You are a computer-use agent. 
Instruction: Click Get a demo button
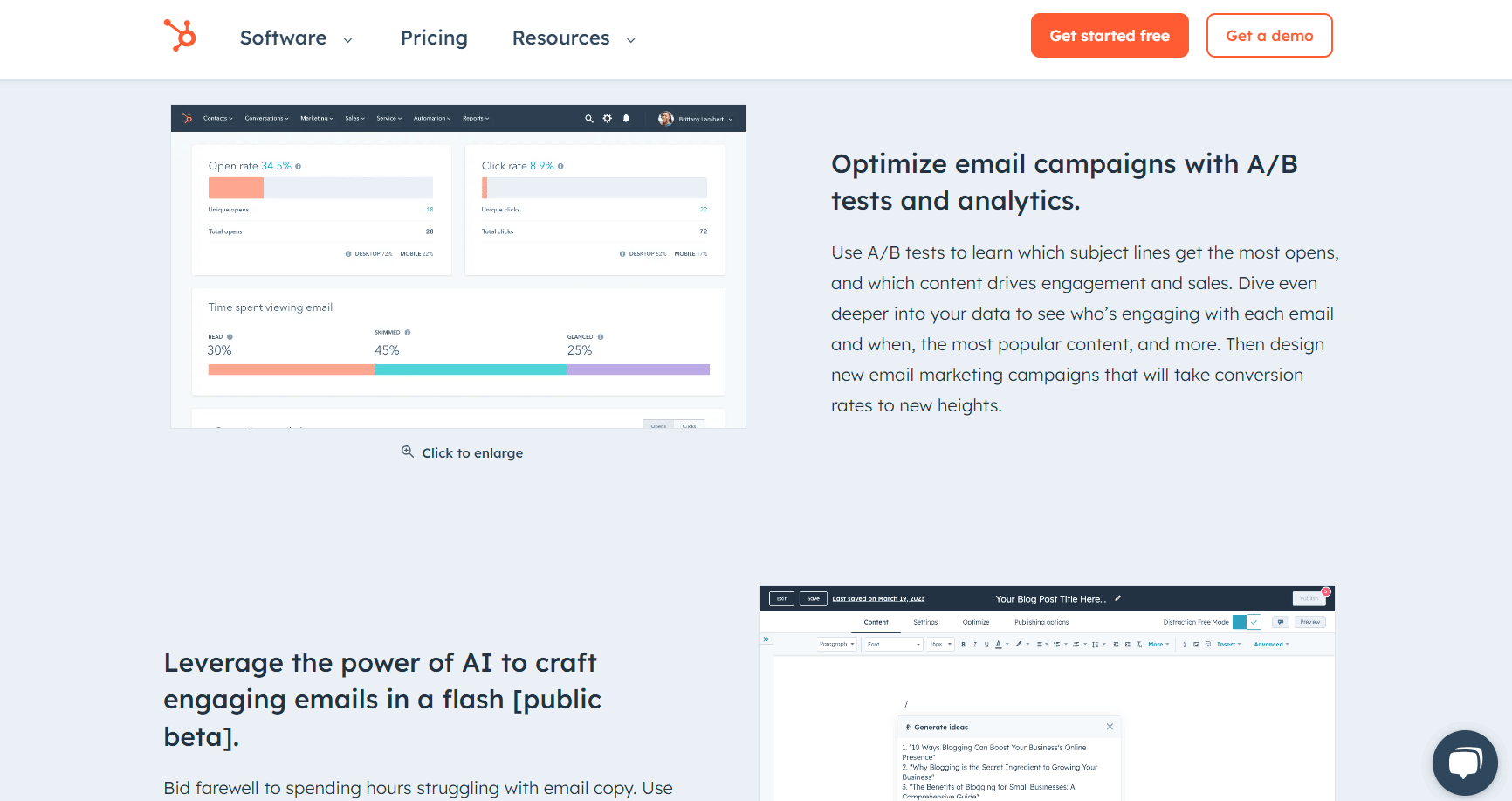click(x=1269, y=36)
